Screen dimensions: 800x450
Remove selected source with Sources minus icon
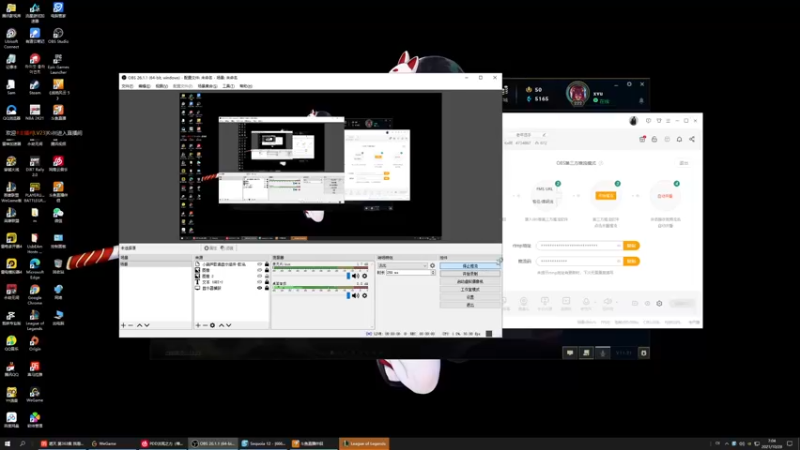pyautogui.click(x=205, y=325)
